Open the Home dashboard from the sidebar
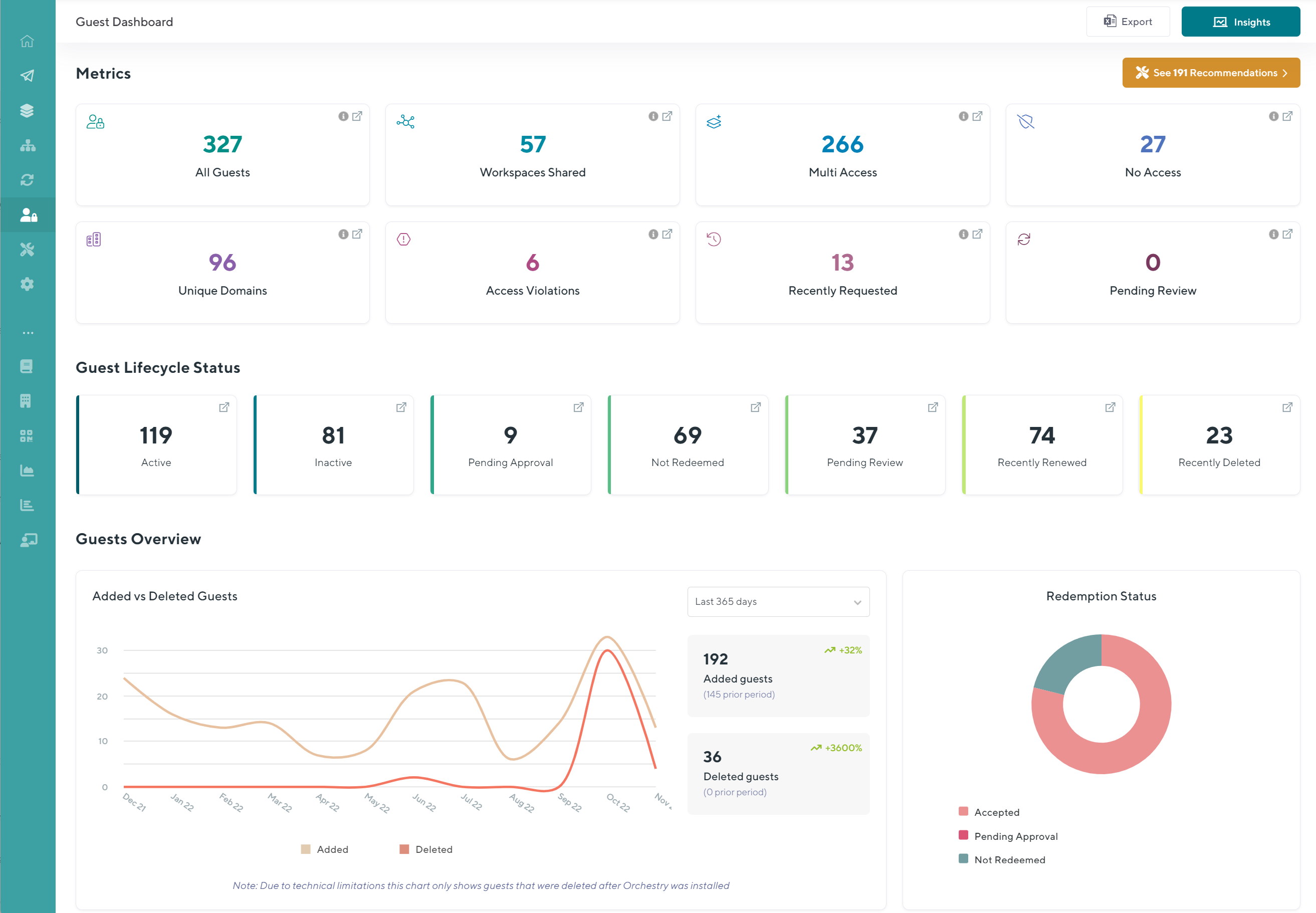The image size is (1316, 913). pos(27,41)
